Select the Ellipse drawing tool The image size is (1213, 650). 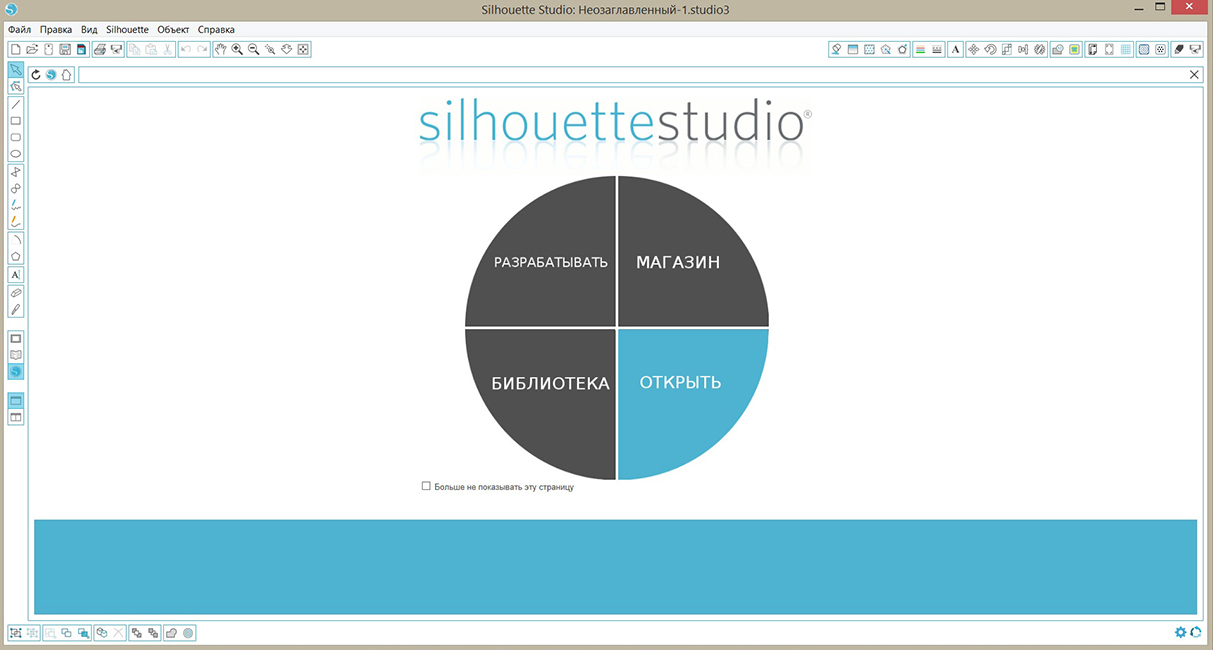[x=16, y=154]
